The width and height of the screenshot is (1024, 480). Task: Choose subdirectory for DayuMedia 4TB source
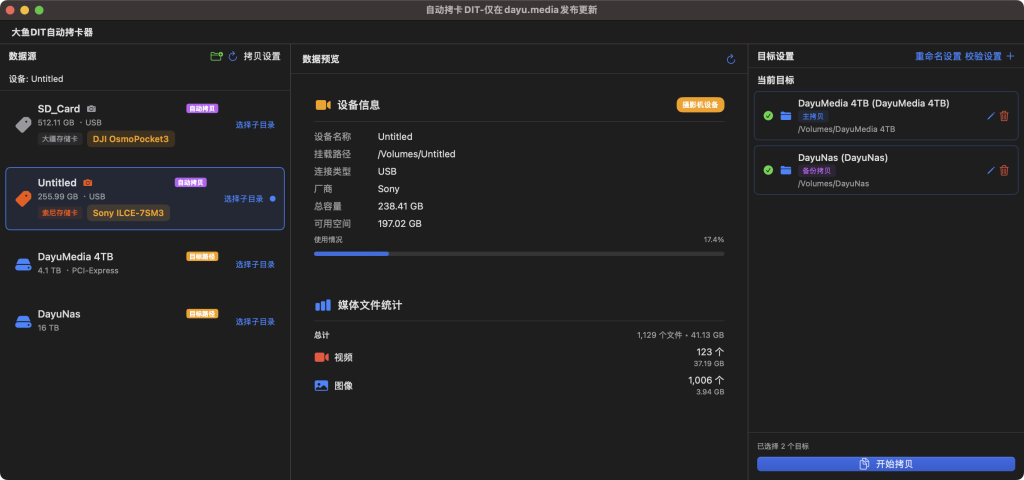[x=255, y=265]
